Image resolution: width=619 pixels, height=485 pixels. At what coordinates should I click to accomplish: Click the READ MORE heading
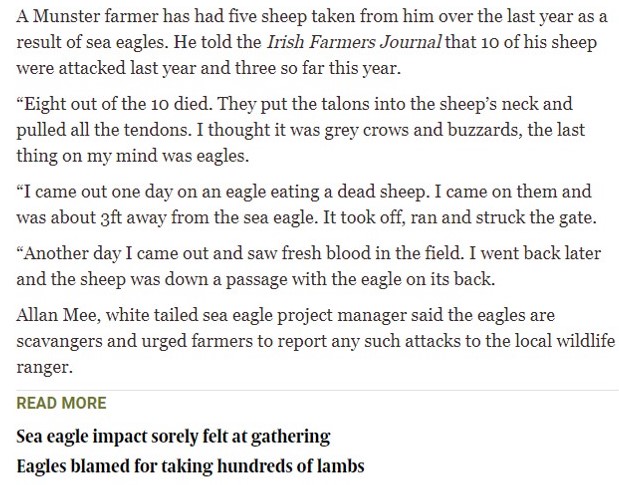[60, 404]
